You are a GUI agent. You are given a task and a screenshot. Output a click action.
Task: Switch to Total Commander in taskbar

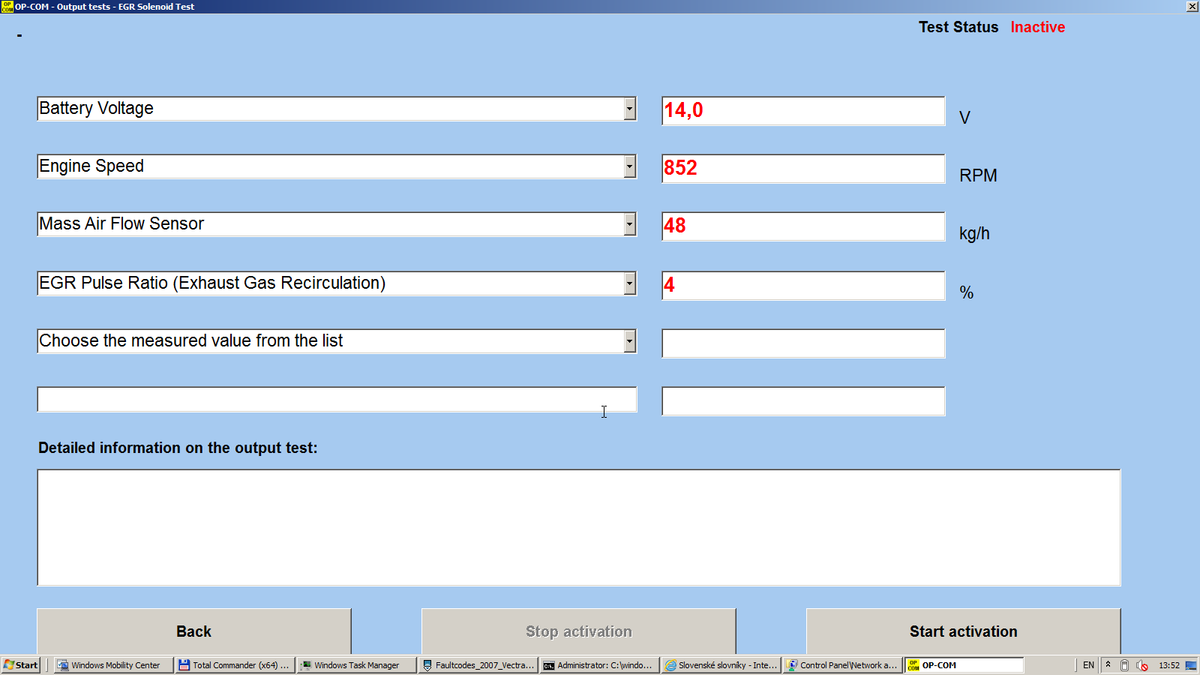click(235, 665)
